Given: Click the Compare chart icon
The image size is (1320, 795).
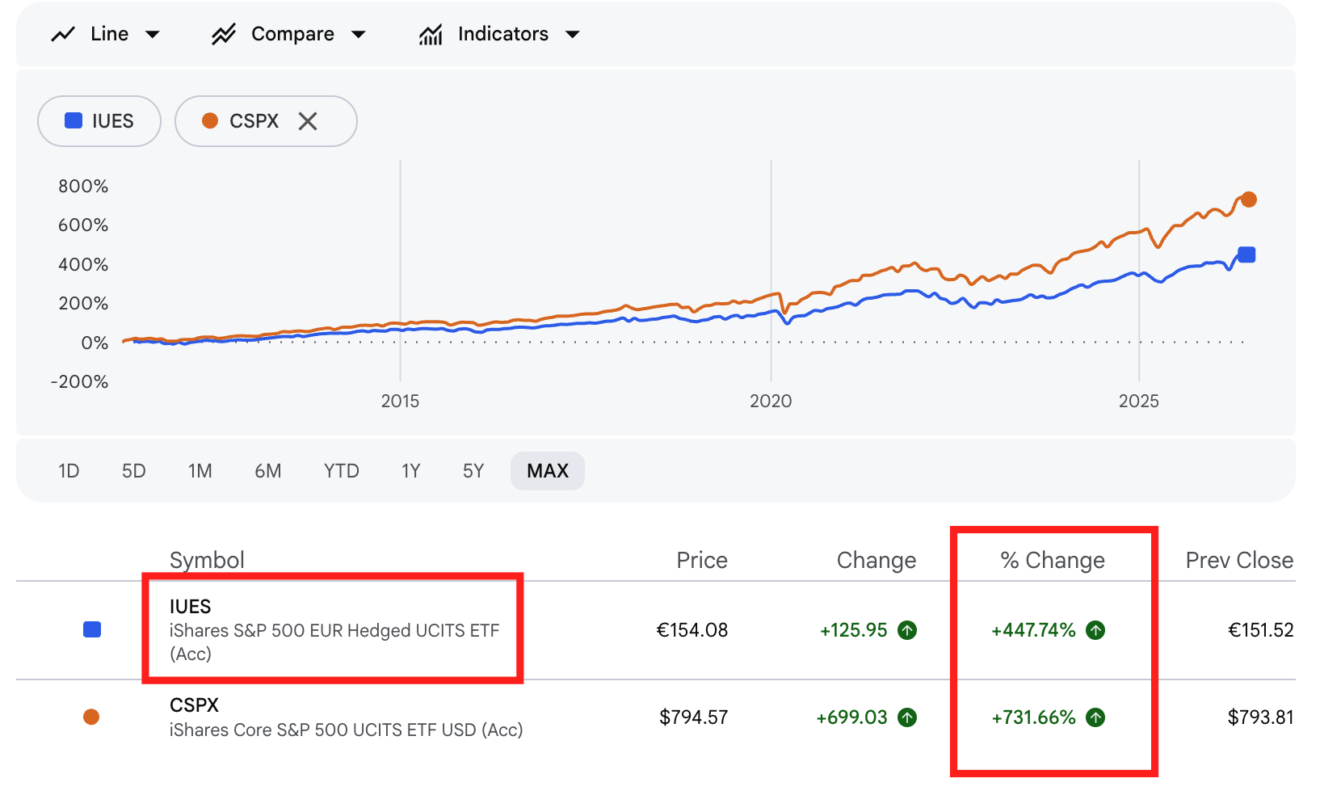Looking at the screenshot, I should [224, 34].
